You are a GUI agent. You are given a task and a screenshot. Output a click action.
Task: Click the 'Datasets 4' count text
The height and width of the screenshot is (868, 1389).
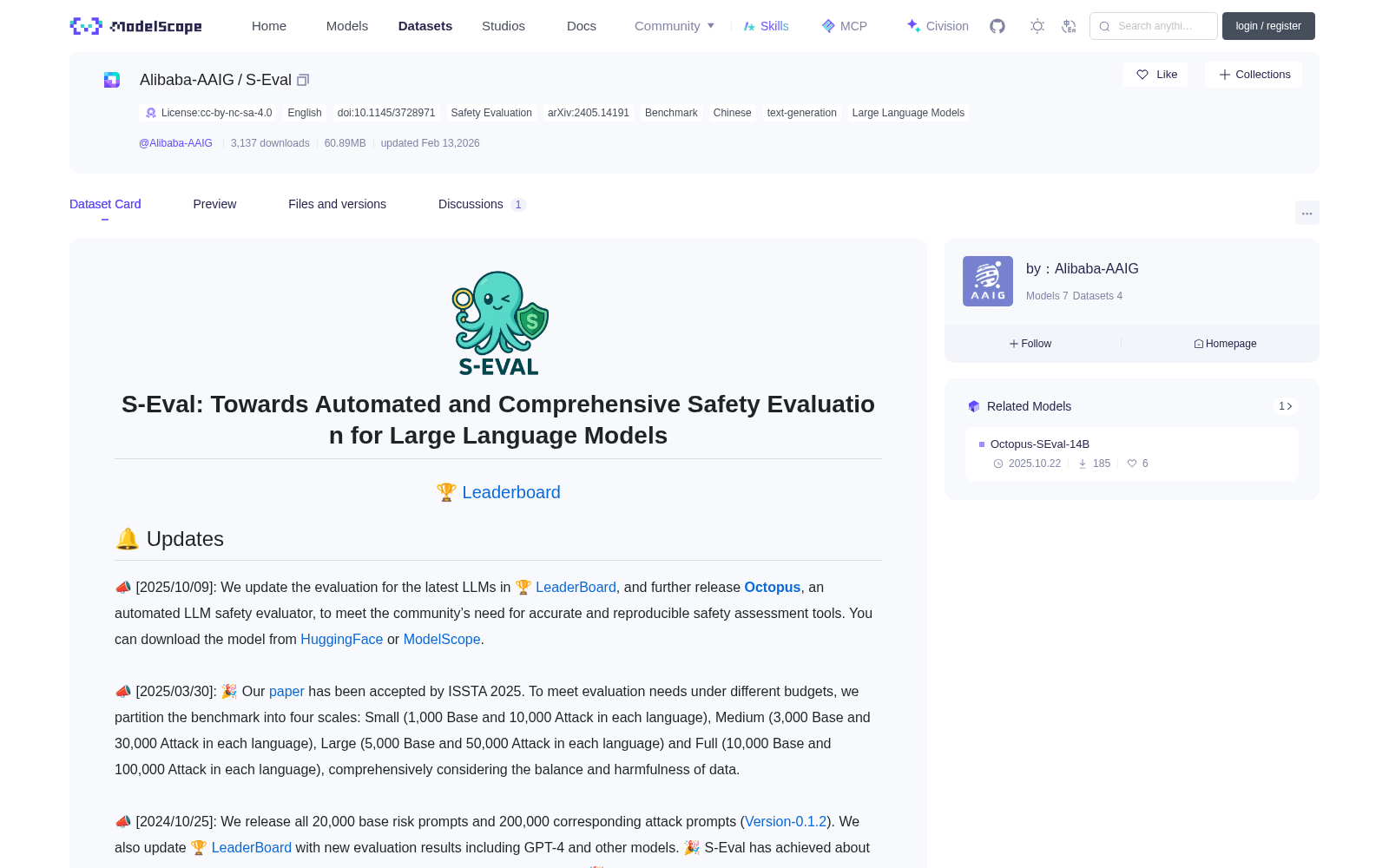tap(1097, 296)
